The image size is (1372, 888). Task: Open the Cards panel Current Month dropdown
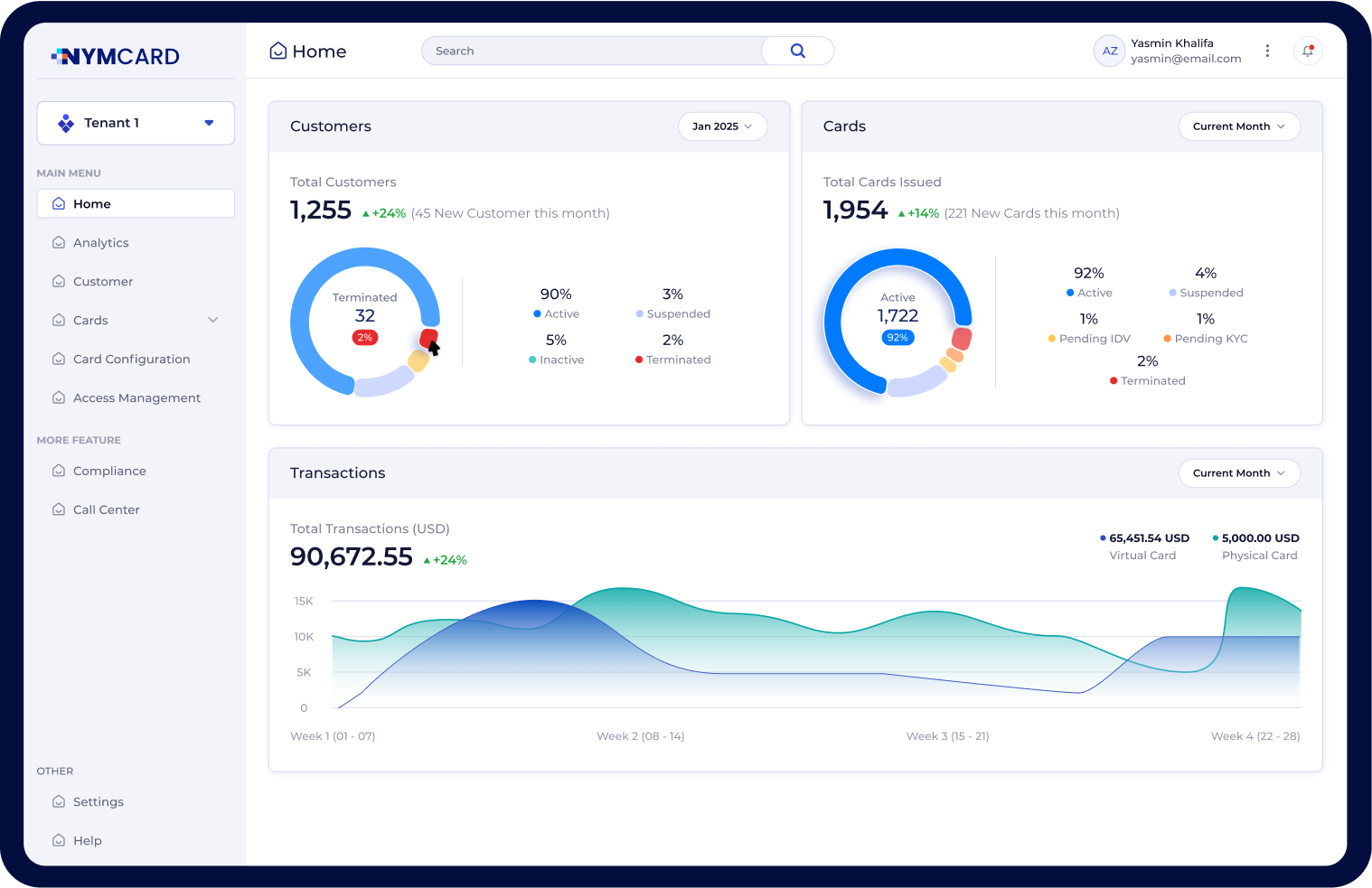(1238, 126)
